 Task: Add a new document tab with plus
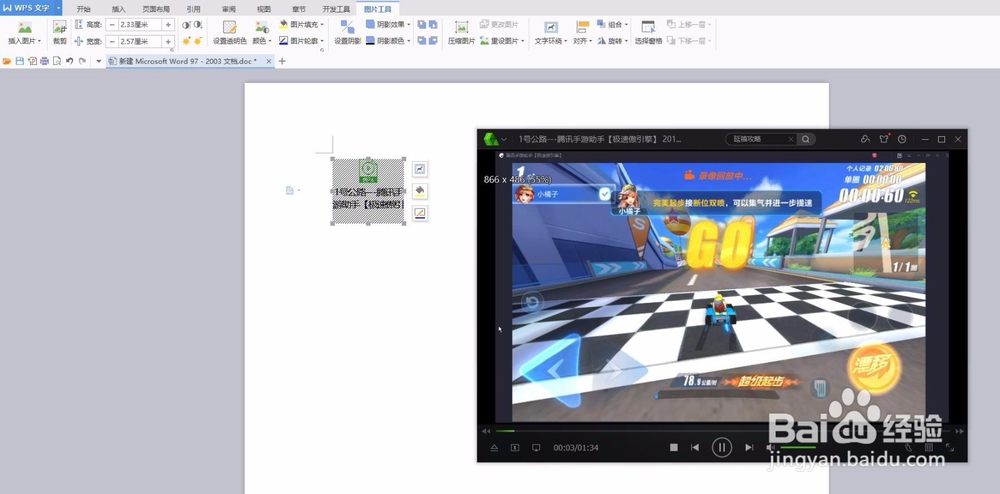tap(282, 61)
